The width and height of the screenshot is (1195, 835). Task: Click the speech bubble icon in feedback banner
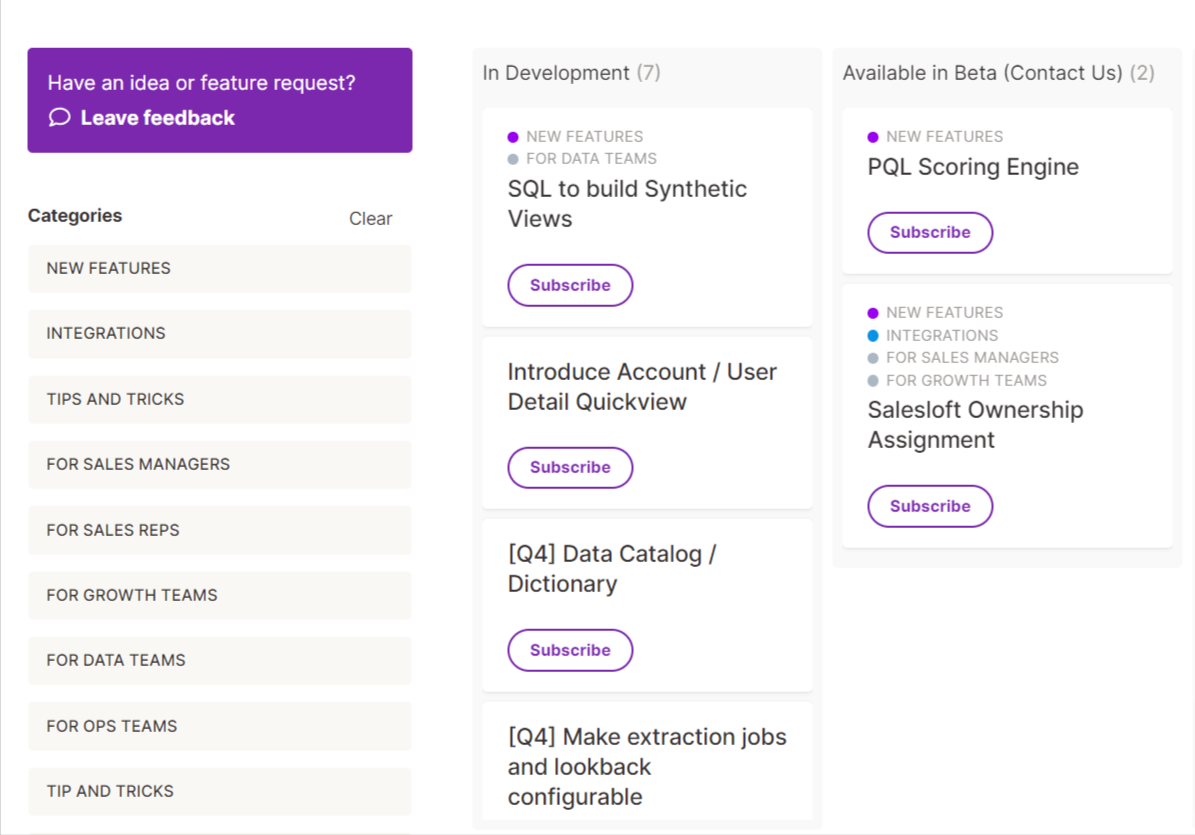click(59, 117)
